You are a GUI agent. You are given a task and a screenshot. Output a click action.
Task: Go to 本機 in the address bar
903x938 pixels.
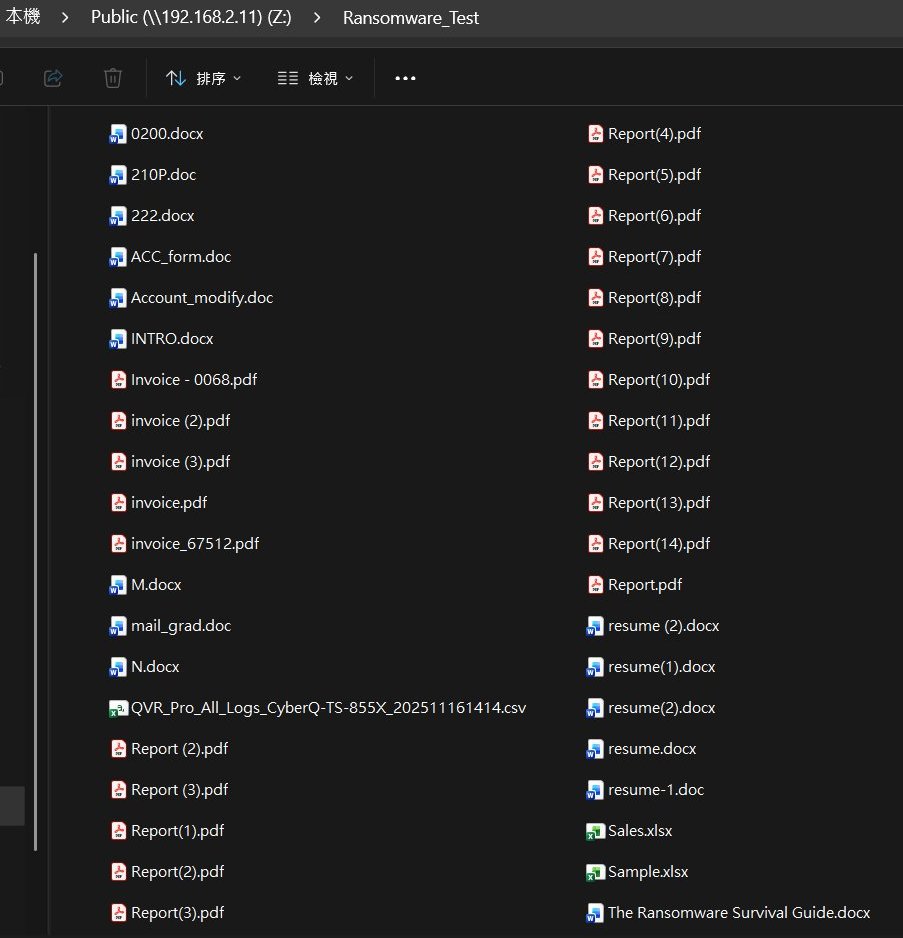pyautogui.click(x=23, y=18)
